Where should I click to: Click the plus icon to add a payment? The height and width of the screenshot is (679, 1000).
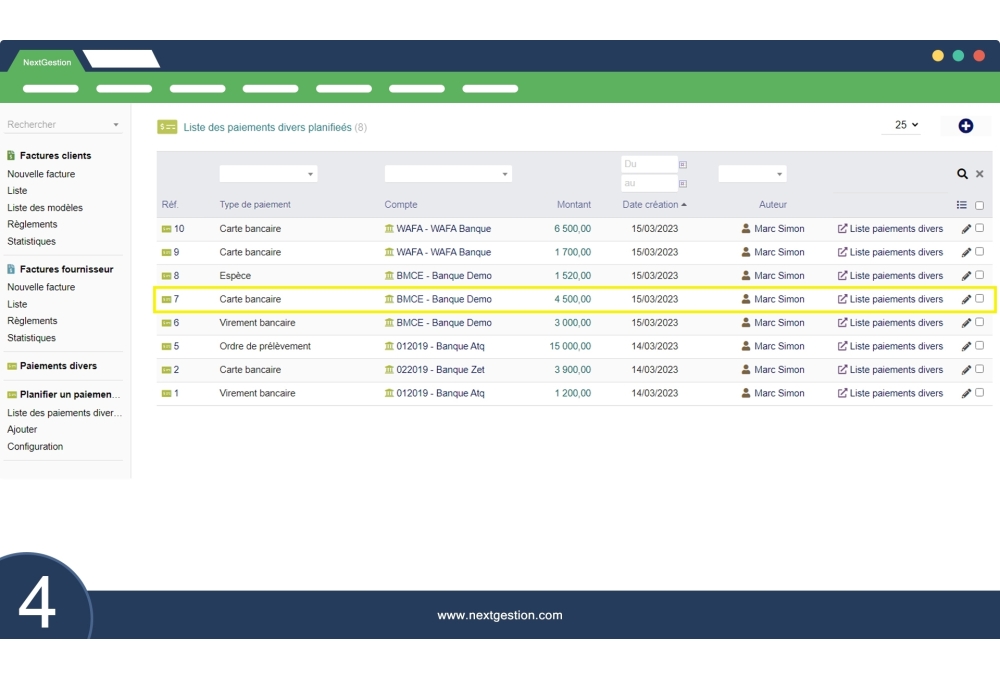965,126
